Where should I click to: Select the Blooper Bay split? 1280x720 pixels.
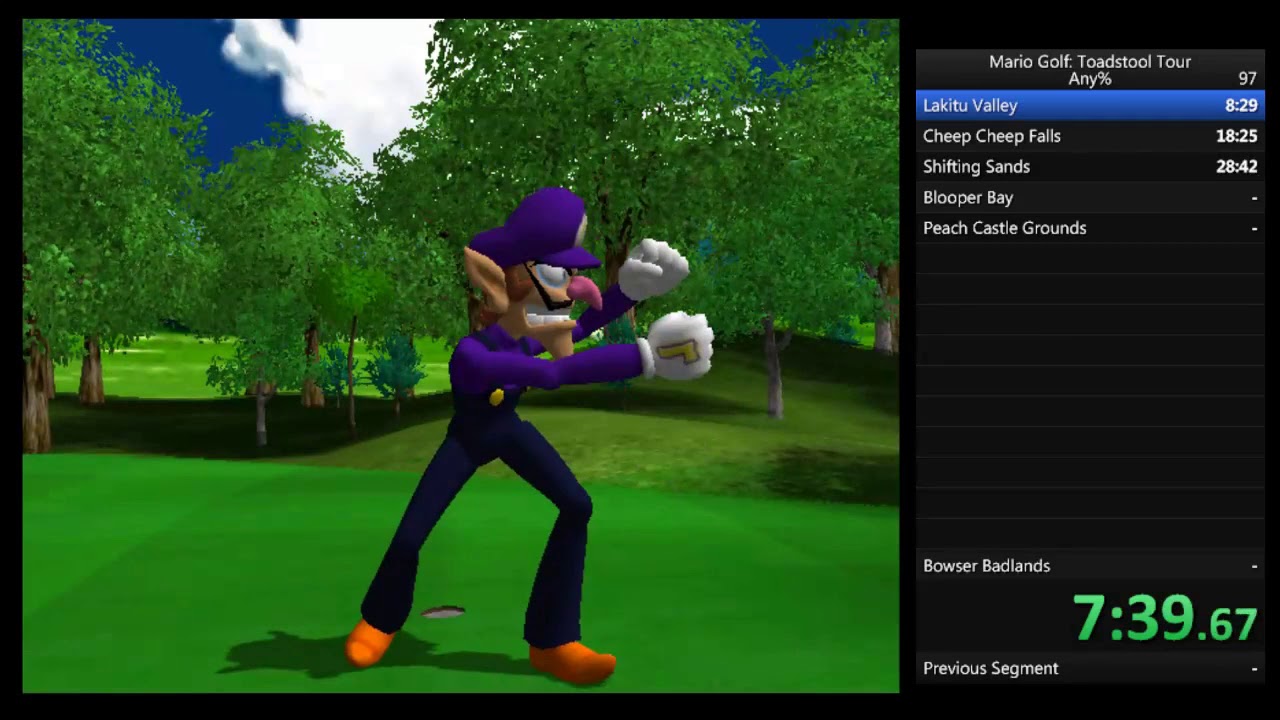coord(1090,197)
